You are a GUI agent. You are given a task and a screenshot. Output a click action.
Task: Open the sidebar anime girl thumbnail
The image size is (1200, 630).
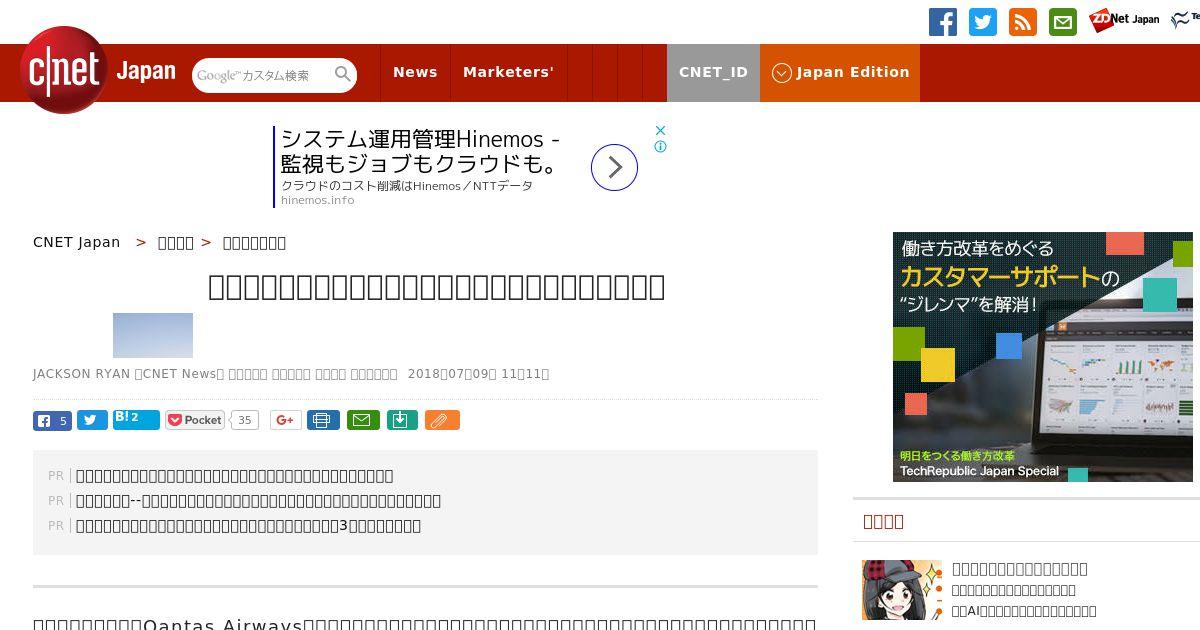902,590
